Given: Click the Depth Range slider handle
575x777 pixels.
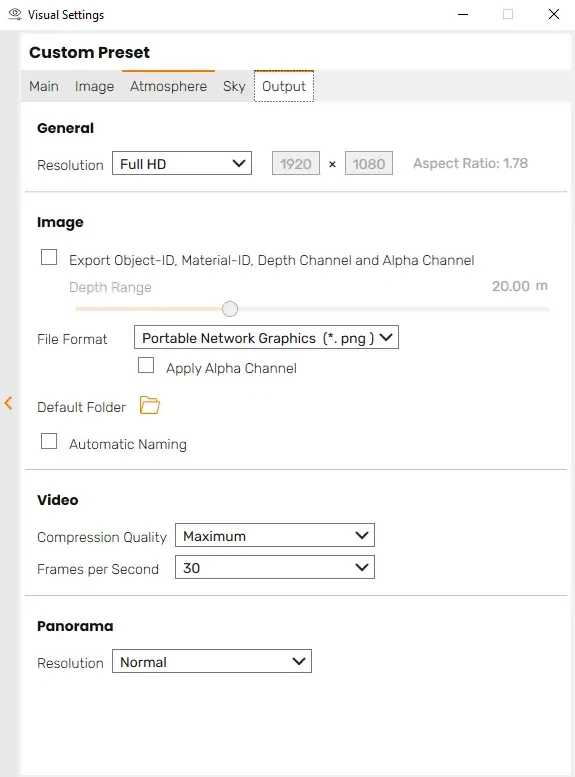Looking at the screenshot, I should [230, 309].
